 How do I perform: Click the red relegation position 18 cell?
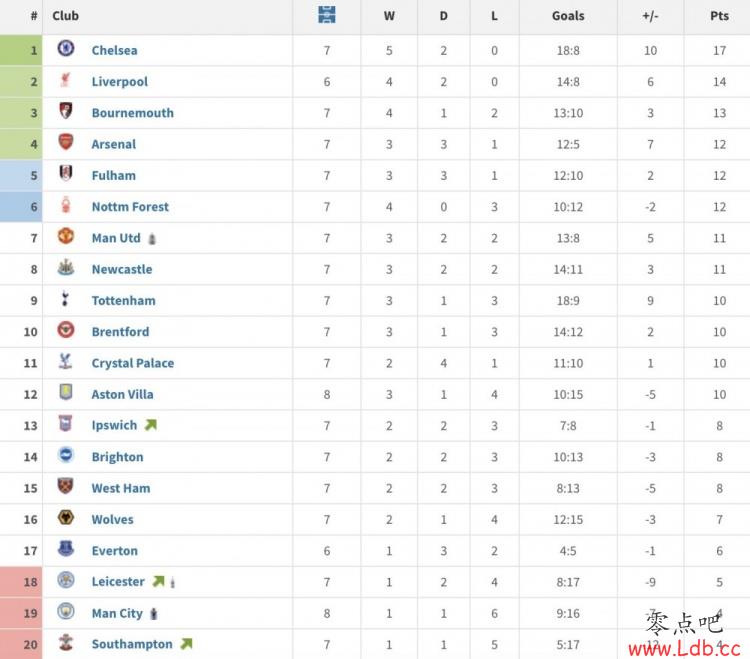[x=21, y=582]
